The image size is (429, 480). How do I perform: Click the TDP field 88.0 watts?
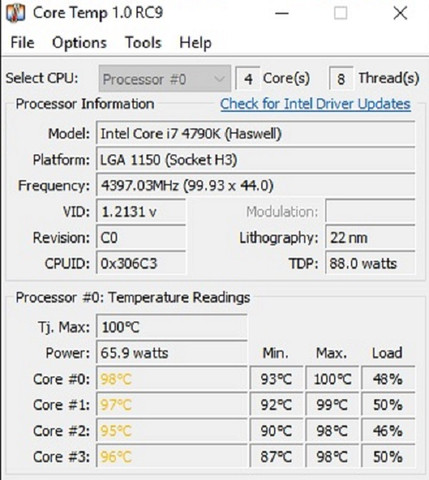pos(370,264)
